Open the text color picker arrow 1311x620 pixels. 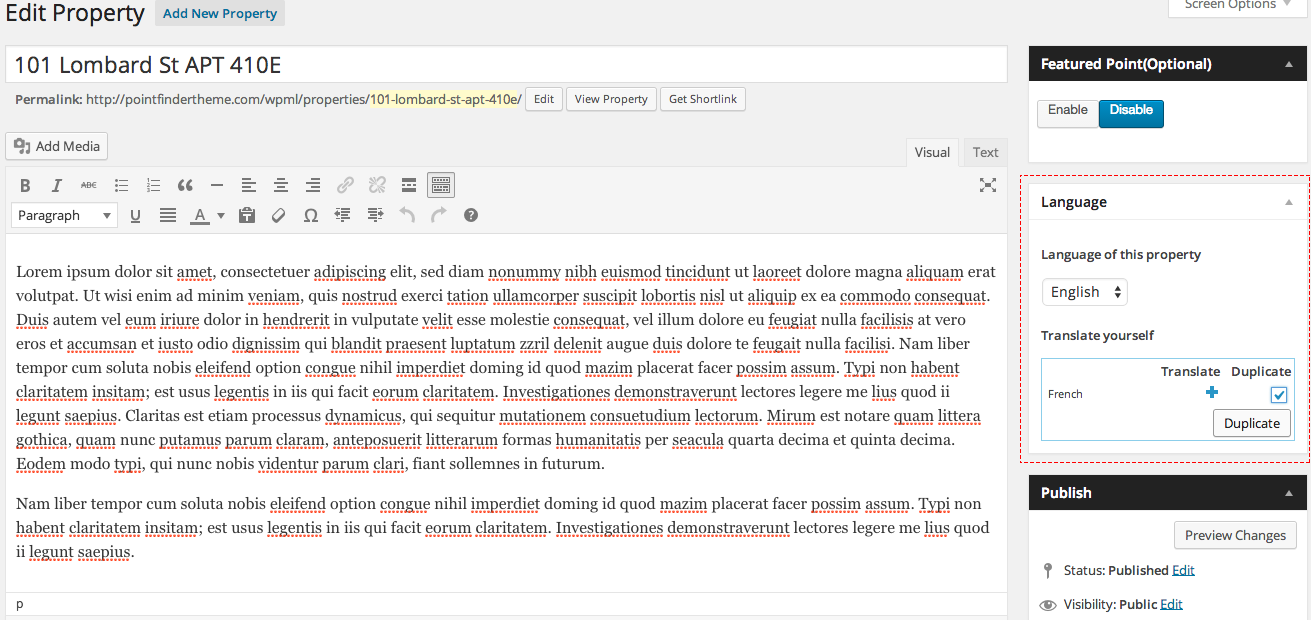(x=221, y=215)
